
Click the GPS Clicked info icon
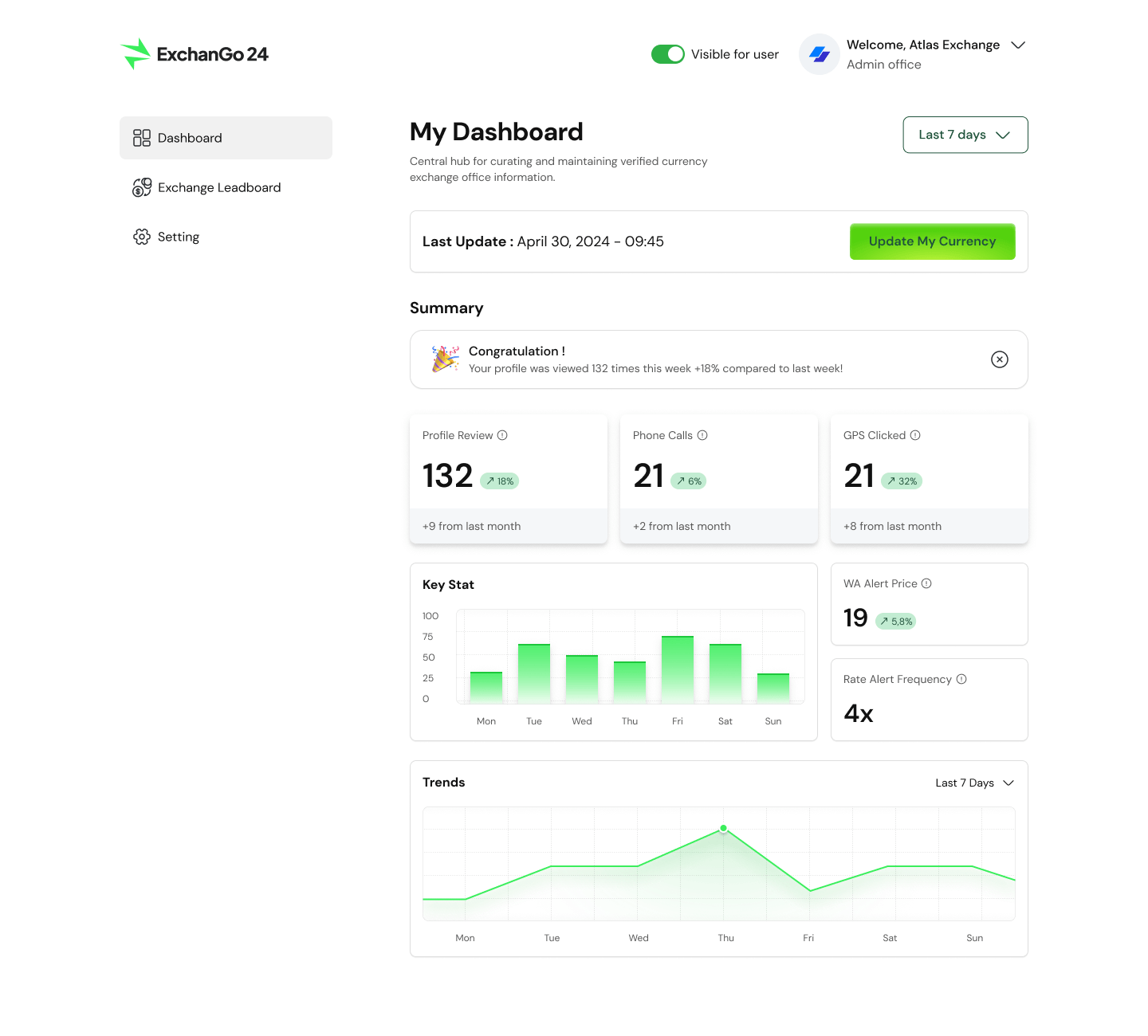click(915, 435)
